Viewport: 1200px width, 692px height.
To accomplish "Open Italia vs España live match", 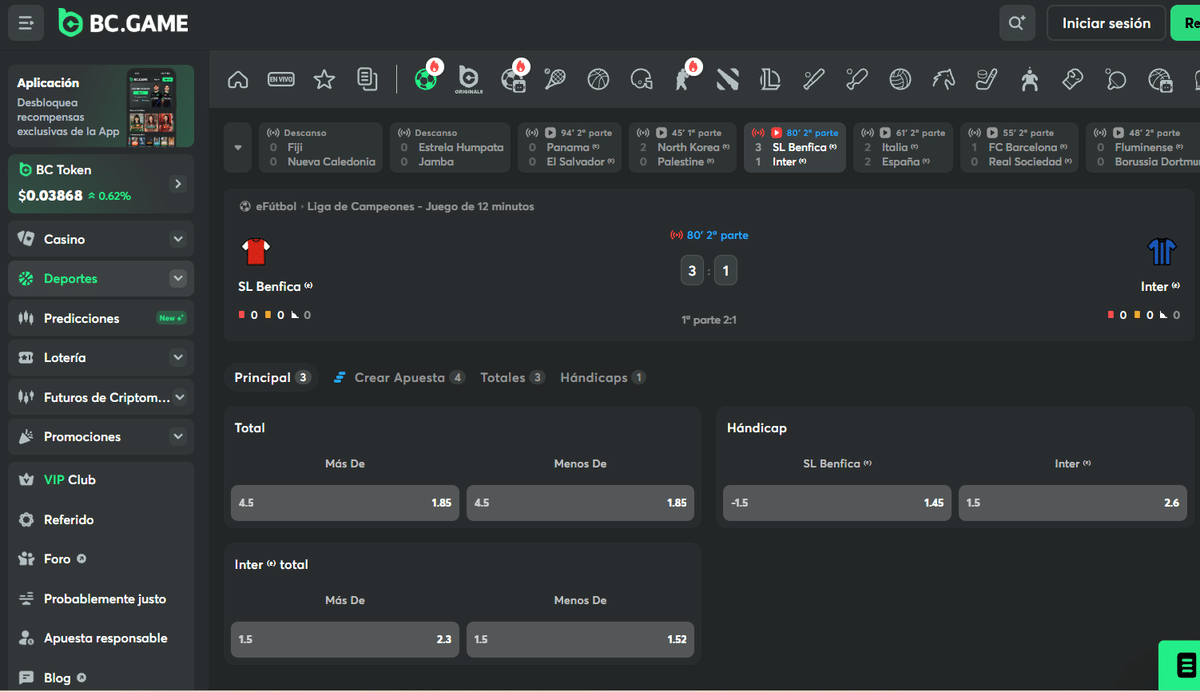I will click(904, 148).
